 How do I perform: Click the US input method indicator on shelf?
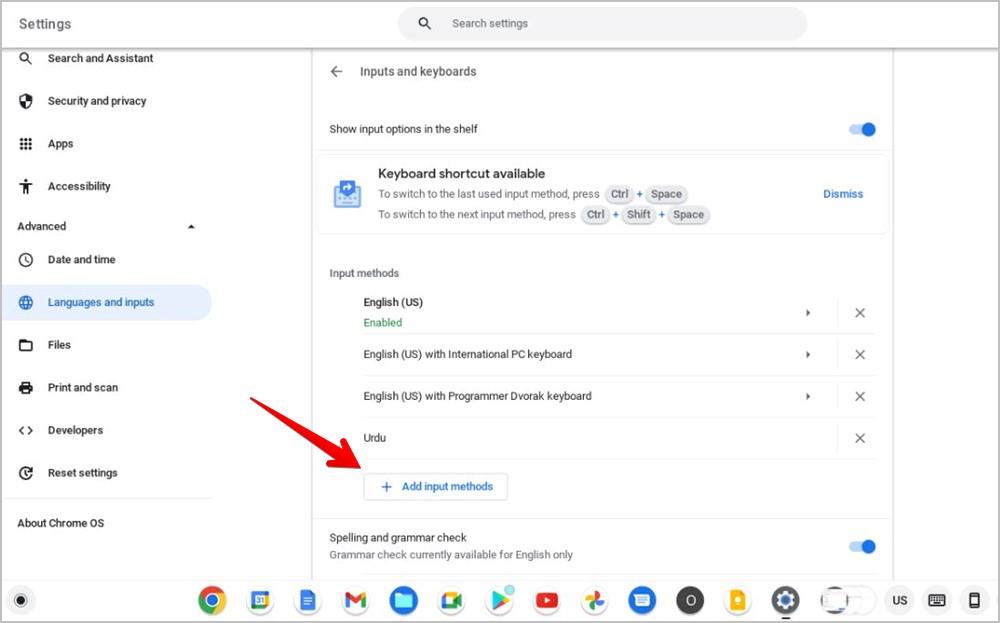pos(899,600)
